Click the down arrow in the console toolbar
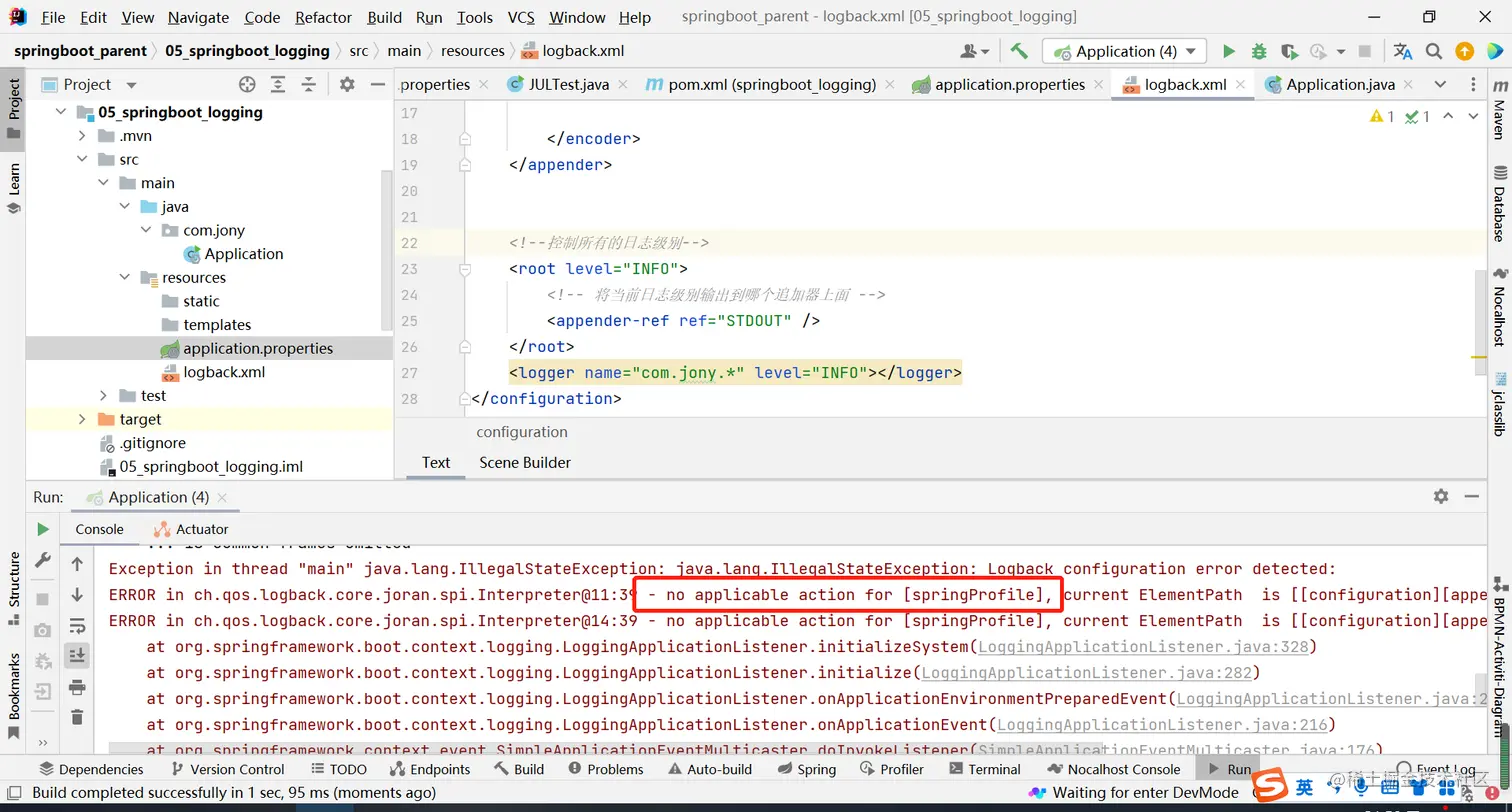 [x=77, y=595]
